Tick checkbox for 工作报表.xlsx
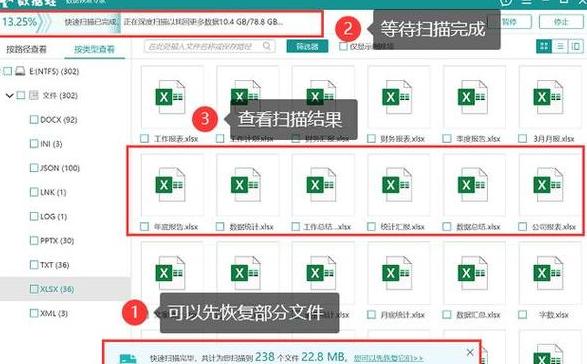This screenshot has width=587, height=364. [145, 139]
